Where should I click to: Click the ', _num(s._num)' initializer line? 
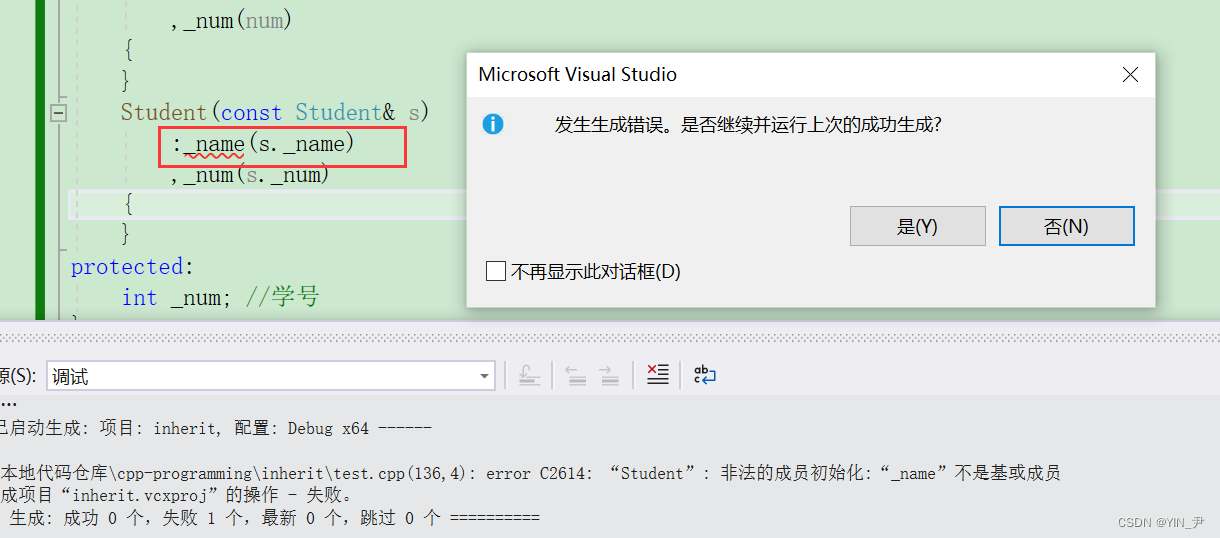(250, 175)
